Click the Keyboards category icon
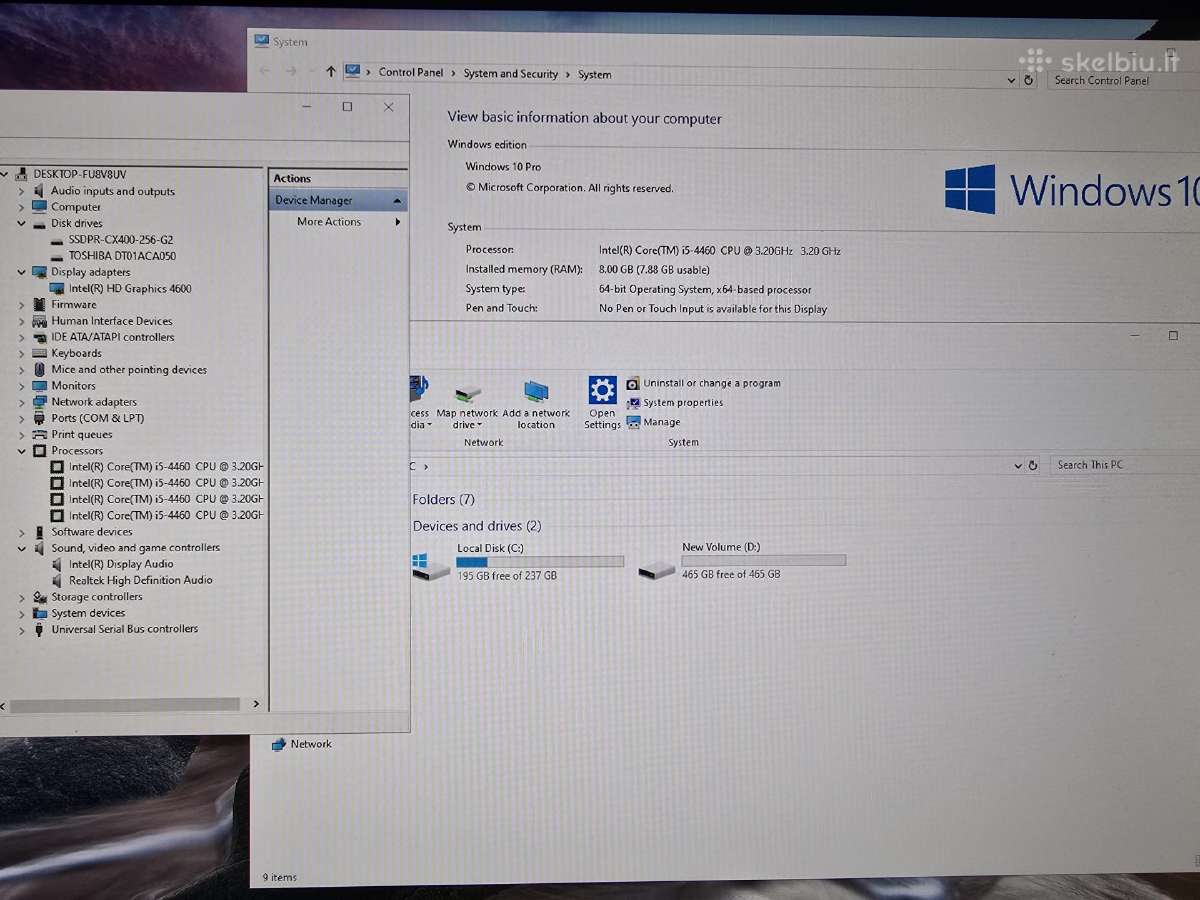The image size is (1200, 900). tap(40, 353)
